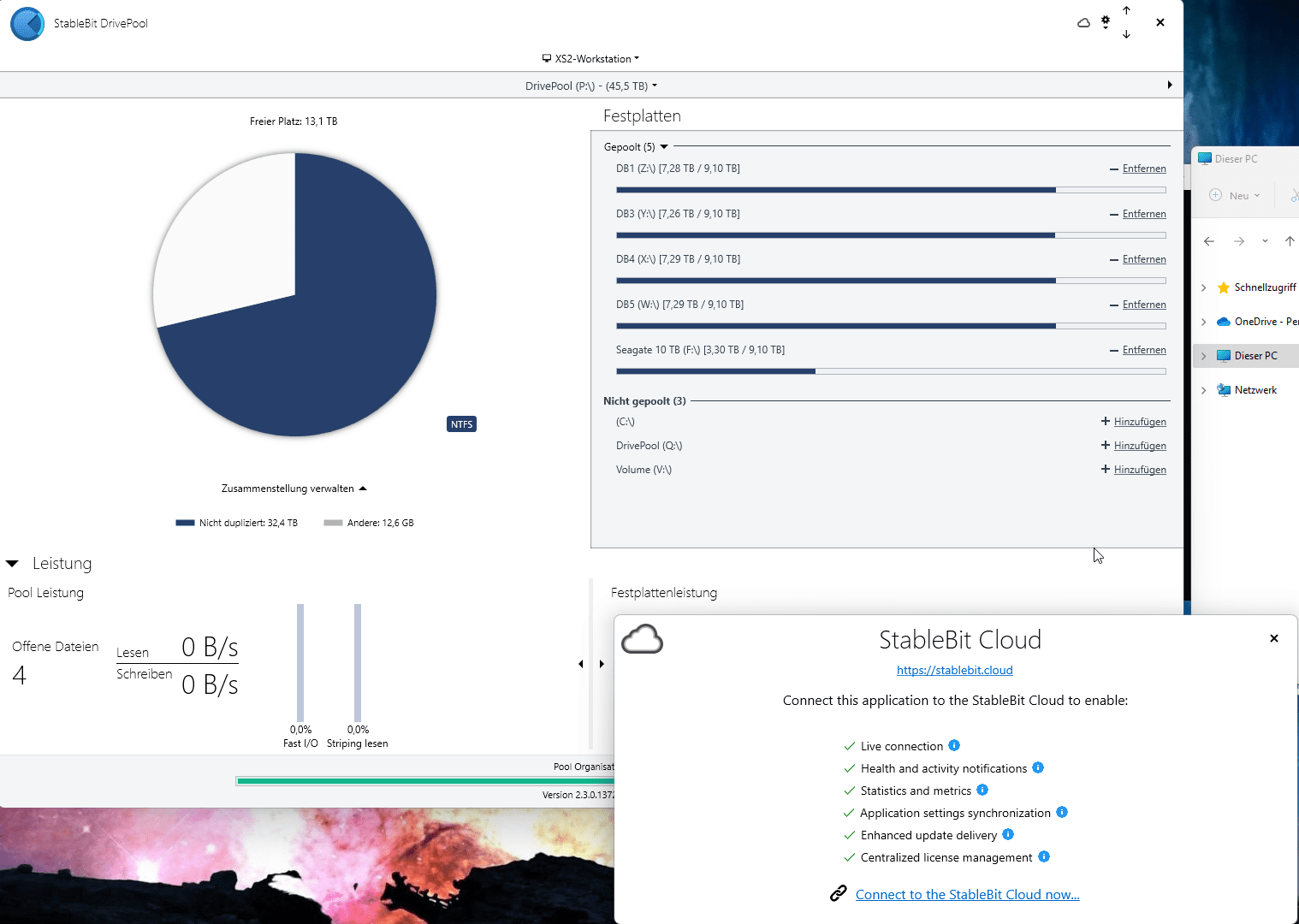Remove disk DB4 (X:\) via Entfernen
This screenshot has height=924, width=1299.
point(1144,259)
